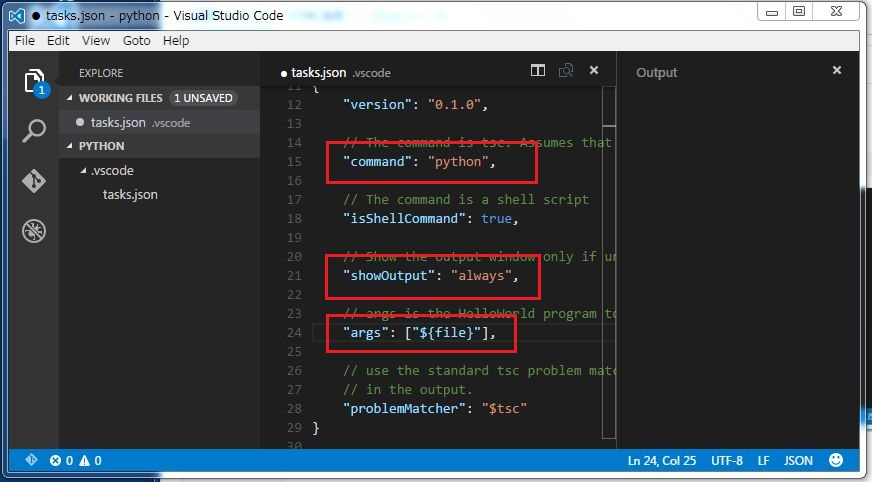Click the "showOutput": "always" line
872x482 pixels.
(x=431, y=276)
